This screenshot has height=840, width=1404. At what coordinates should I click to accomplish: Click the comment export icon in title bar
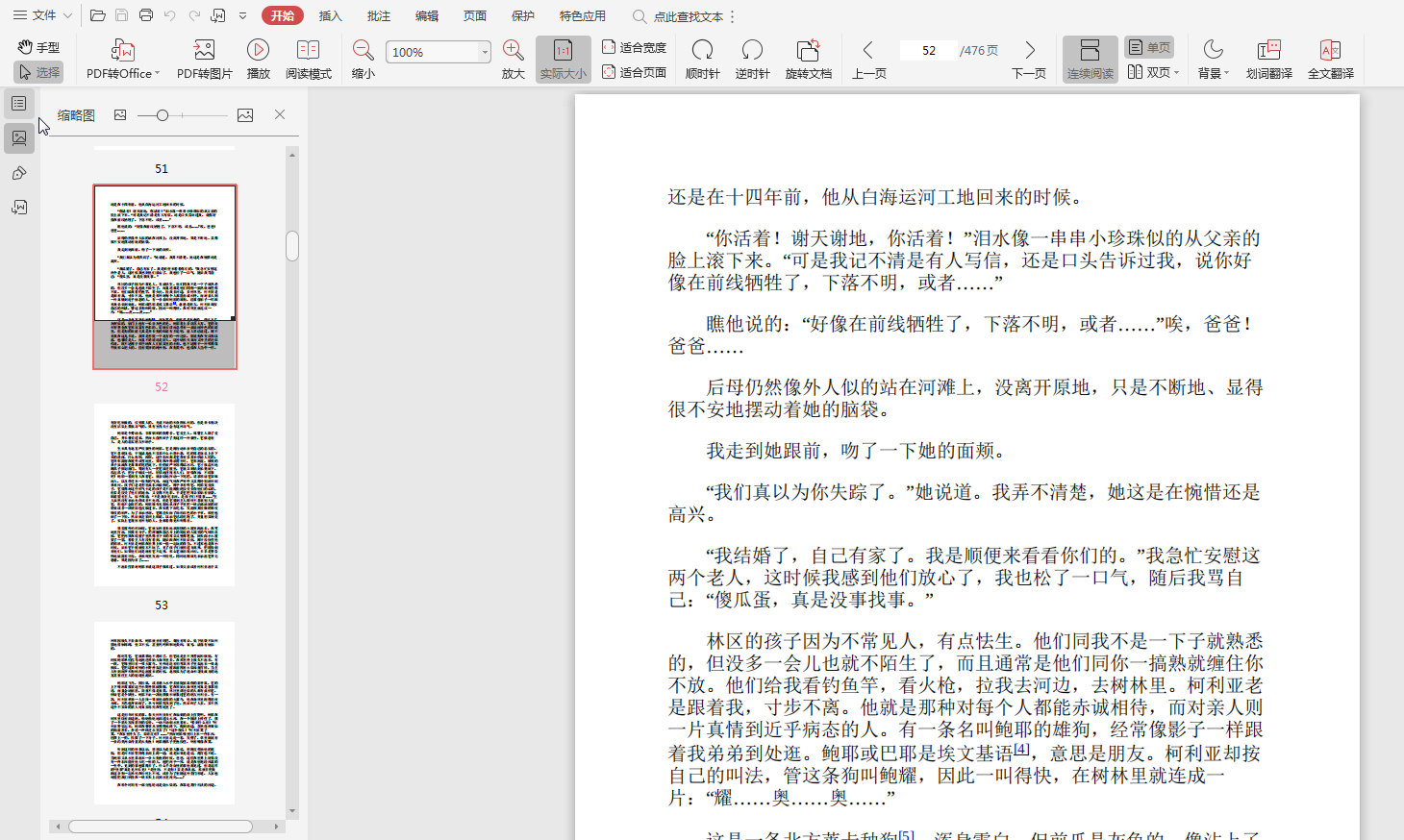[219, 15]
